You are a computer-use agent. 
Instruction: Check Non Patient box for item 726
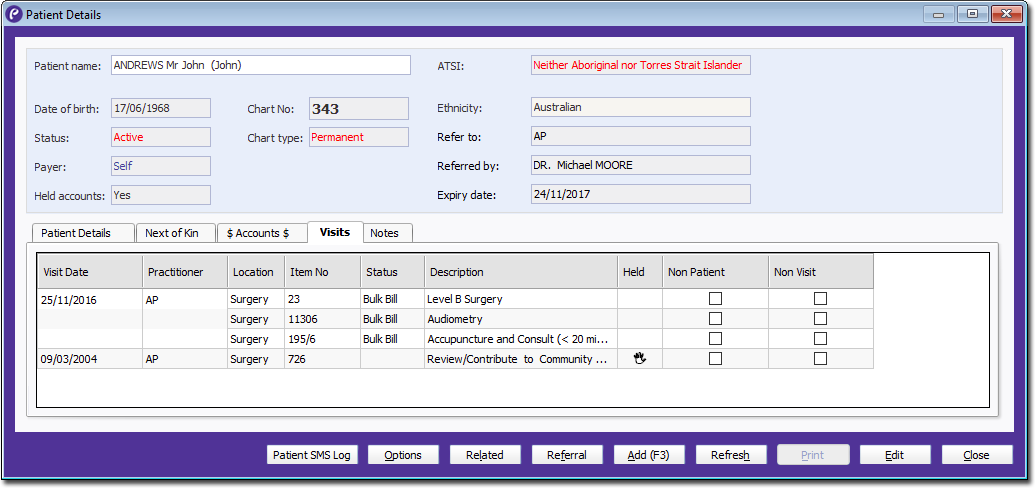715,359
